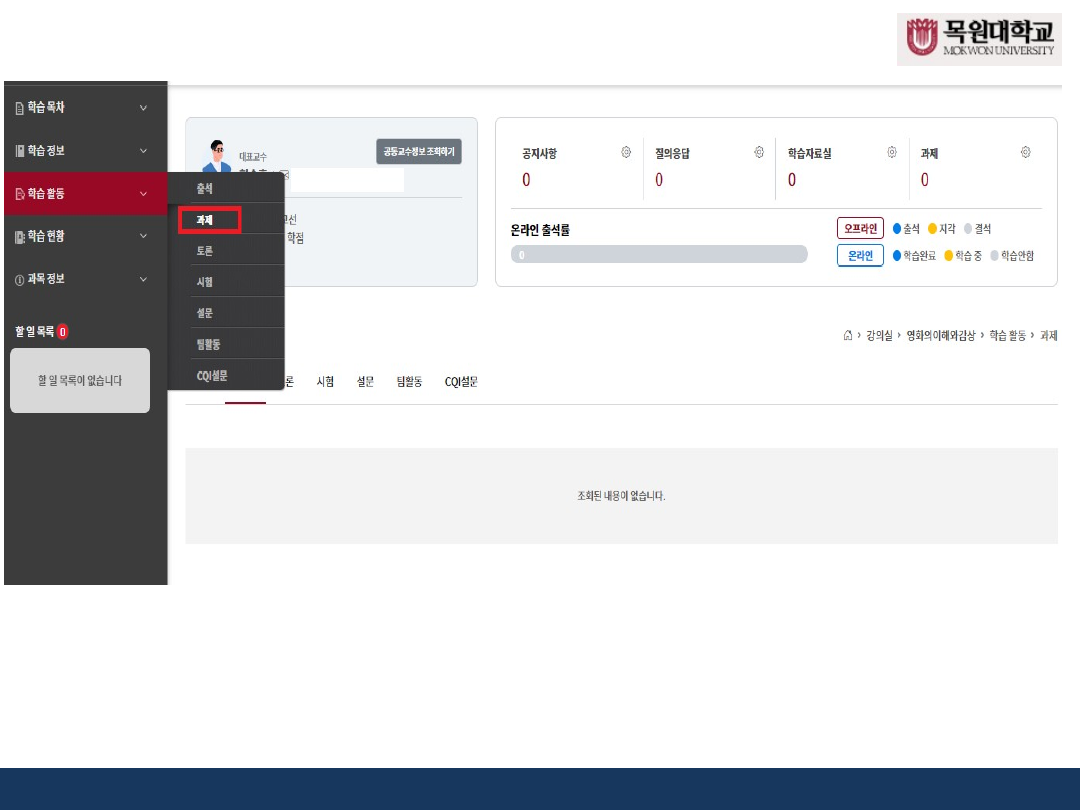The image size is (1080, 810).
Task: Click the professor avatar image
Action: 216,158
